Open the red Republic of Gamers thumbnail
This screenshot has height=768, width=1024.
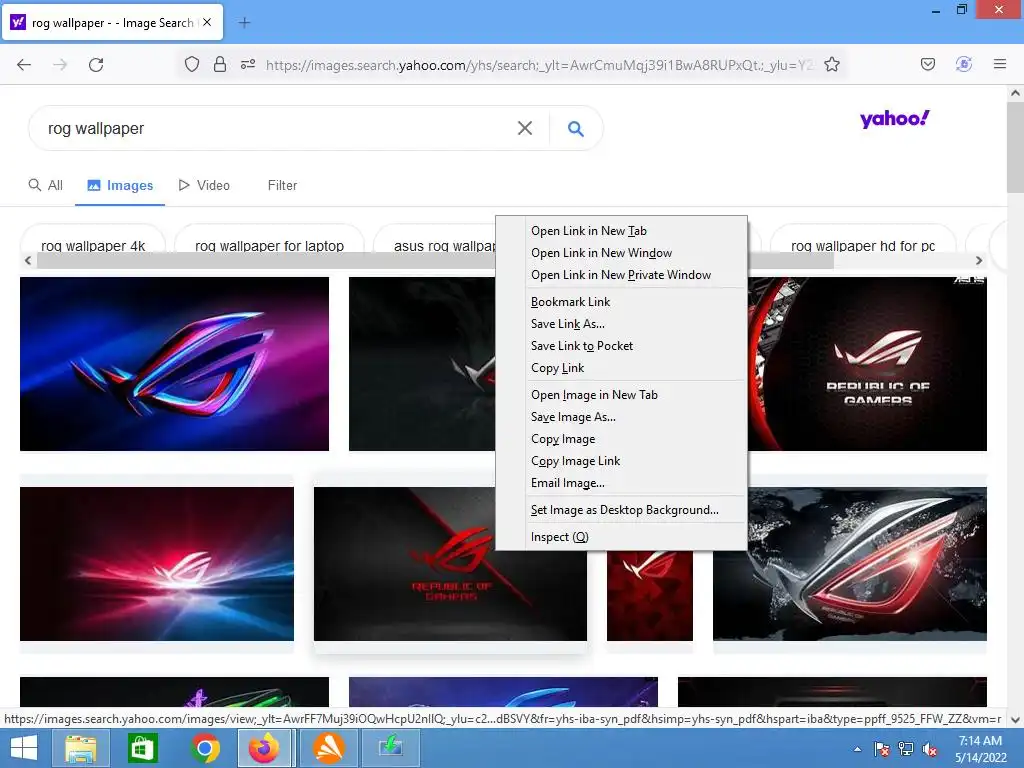tap(450, 564)
